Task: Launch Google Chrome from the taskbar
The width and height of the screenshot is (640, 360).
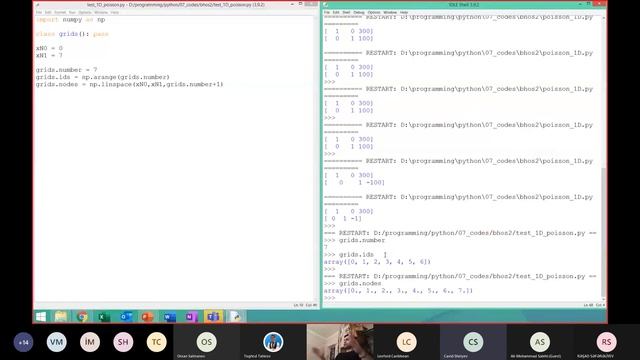Action: pyautogui.click(x=82, y=317)
